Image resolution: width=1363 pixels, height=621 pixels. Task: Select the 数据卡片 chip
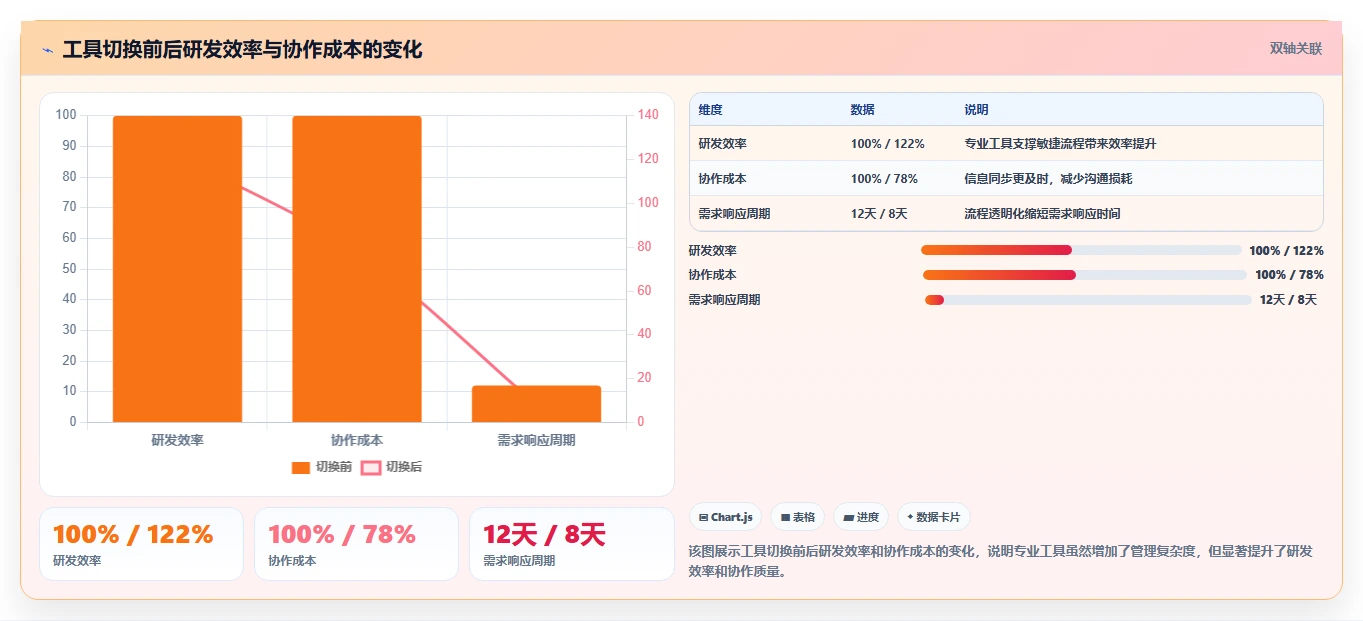pyautogui.click(x=933, y=517)
